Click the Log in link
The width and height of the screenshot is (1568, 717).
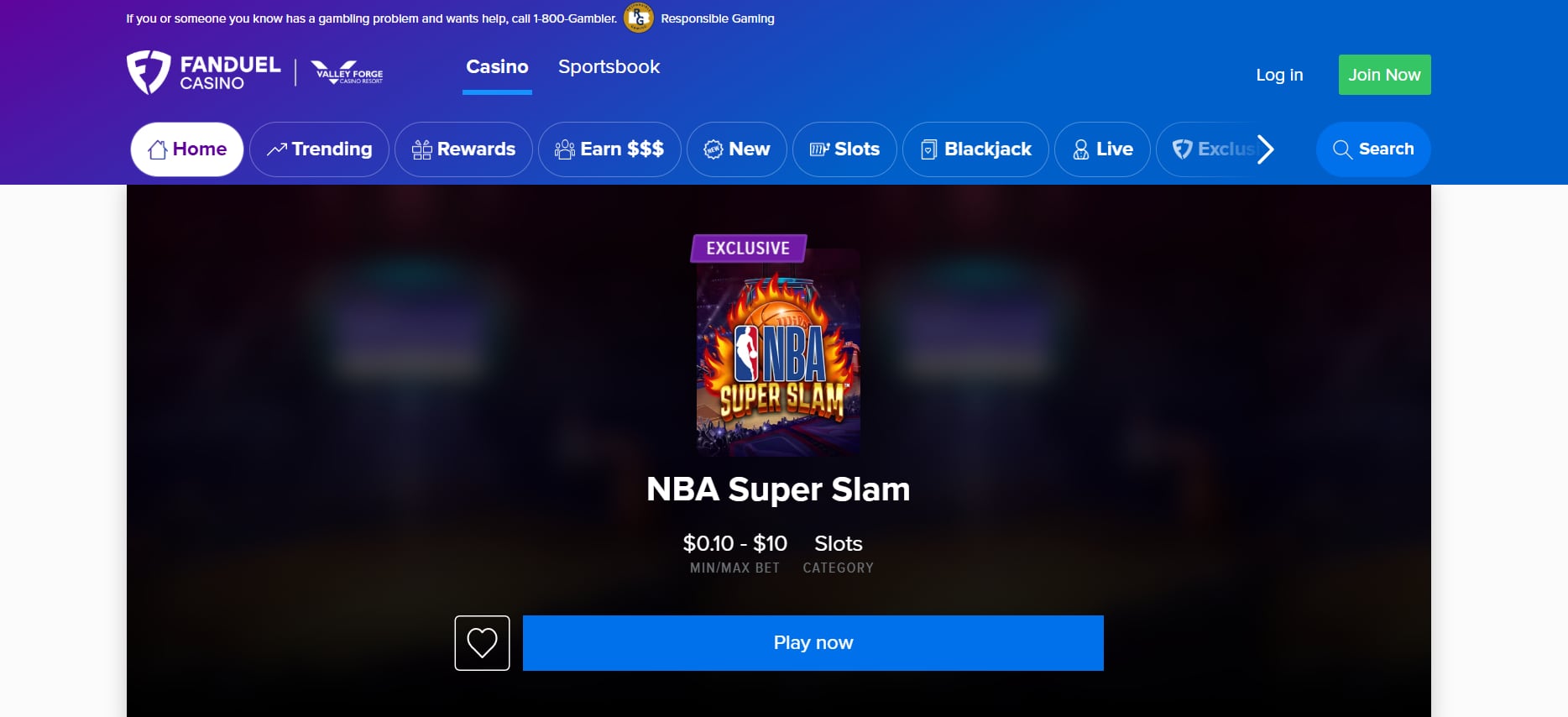click(1279, 75)
